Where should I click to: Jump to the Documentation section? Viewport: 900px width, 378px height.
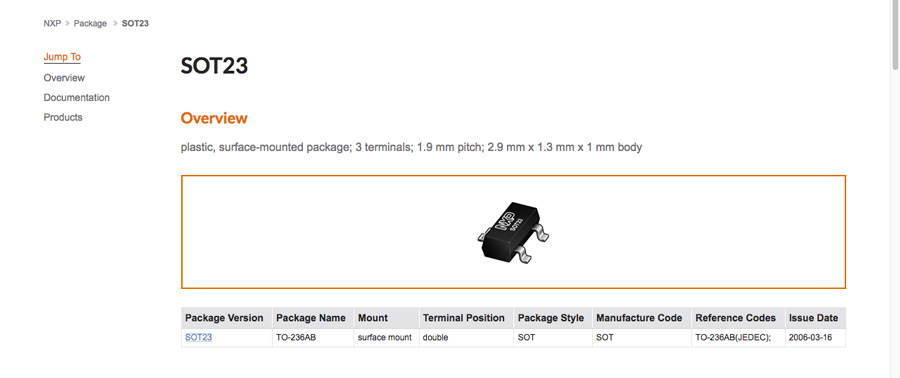(x=77, y=98)
